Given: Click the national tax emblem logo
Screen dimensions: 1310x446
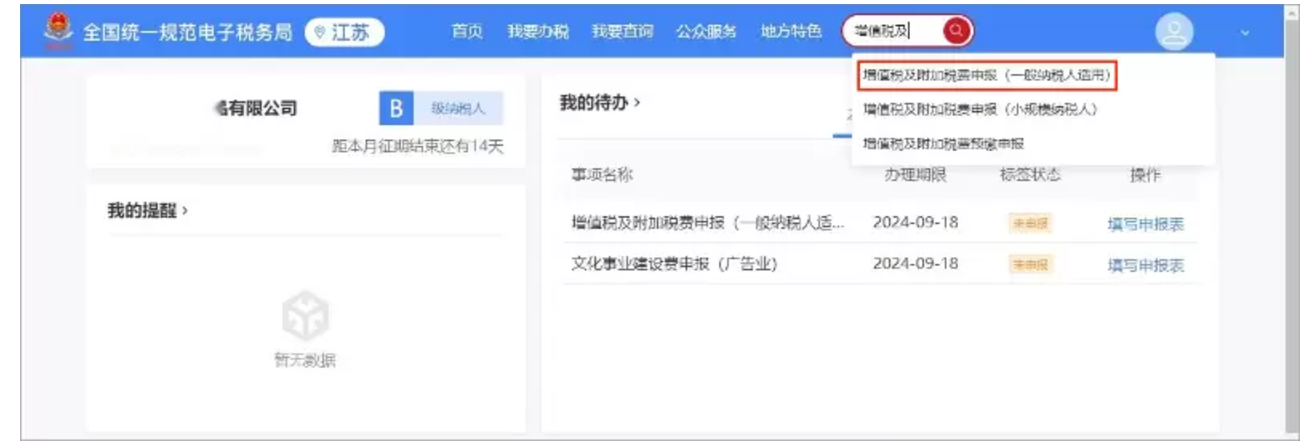Looking at the screenshot, I should 58,31.
